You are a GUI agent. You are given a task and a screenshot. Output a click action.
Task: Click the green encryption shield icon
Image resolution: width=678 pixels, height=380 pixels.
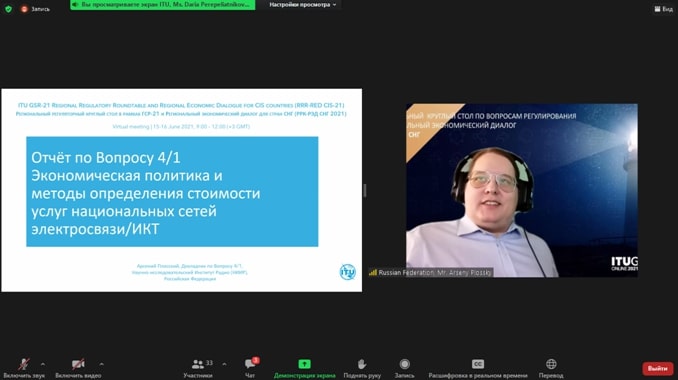coord(8,9)
